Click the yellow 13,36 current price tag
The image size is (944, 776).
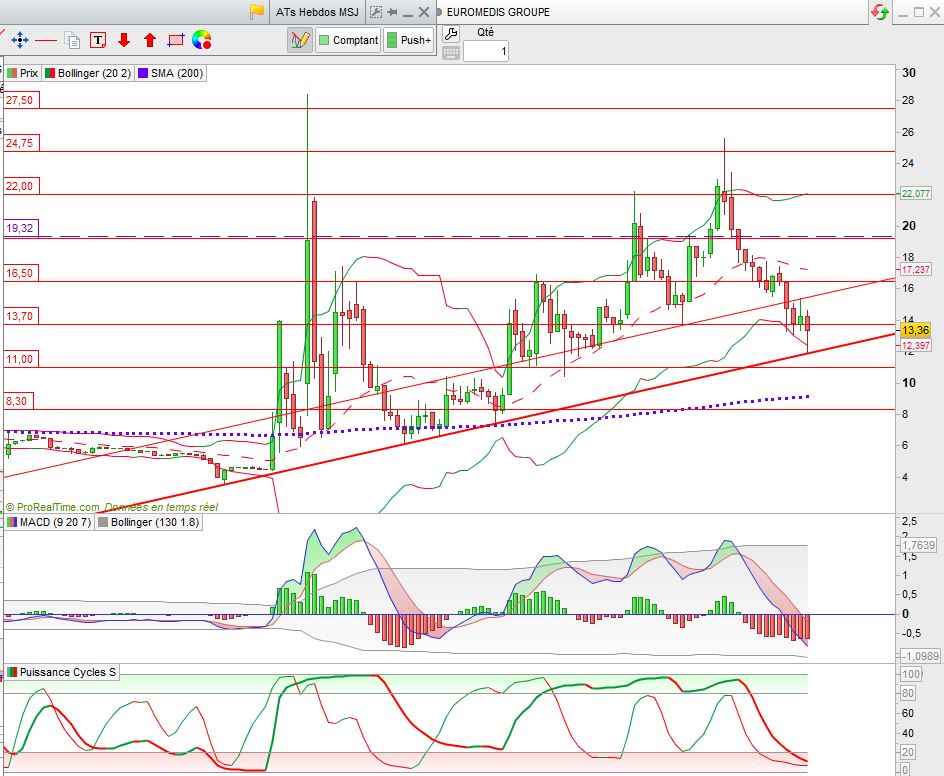tap(915, 330)
